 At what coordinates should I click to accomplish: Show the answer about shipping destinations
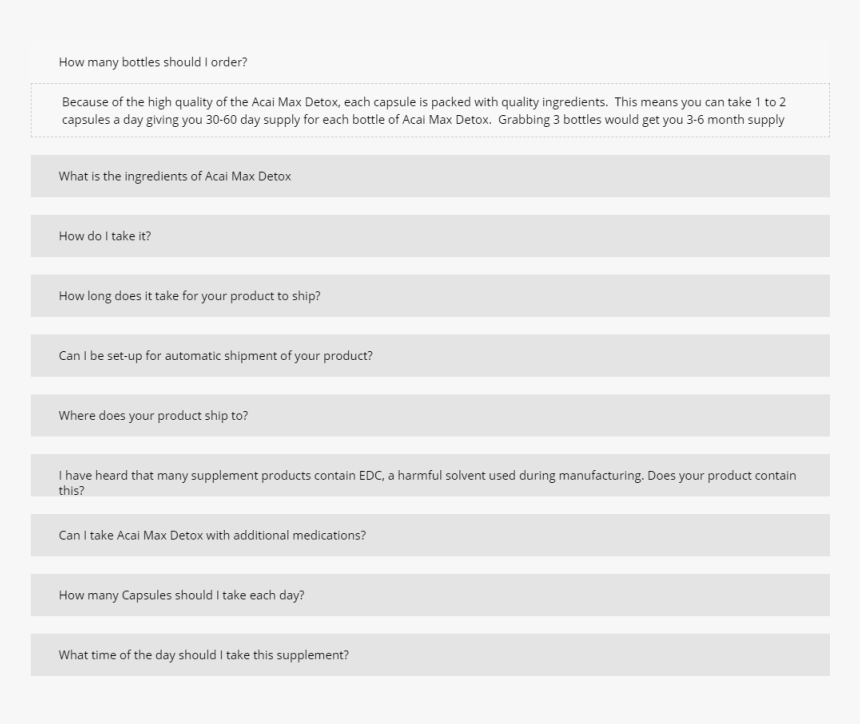point(430,415)
